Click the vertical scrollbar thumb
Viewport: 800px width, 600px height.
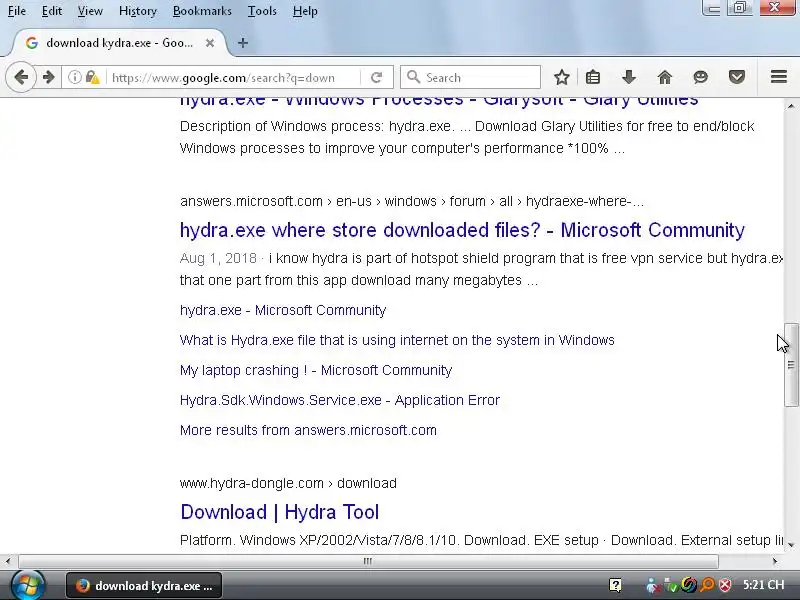point(791,365)
